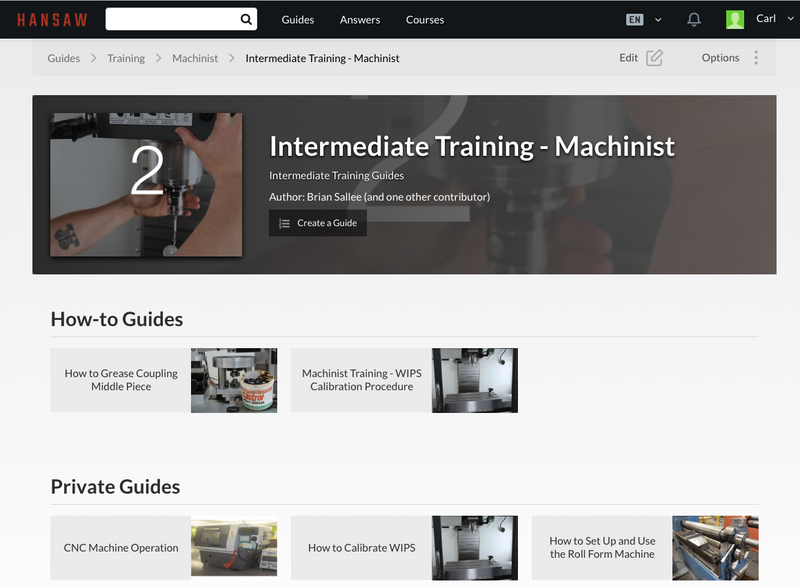Navigate to the Machinist breadcrumb
Image resolution: width=800 pixels, height=586 pixels.
195,58
